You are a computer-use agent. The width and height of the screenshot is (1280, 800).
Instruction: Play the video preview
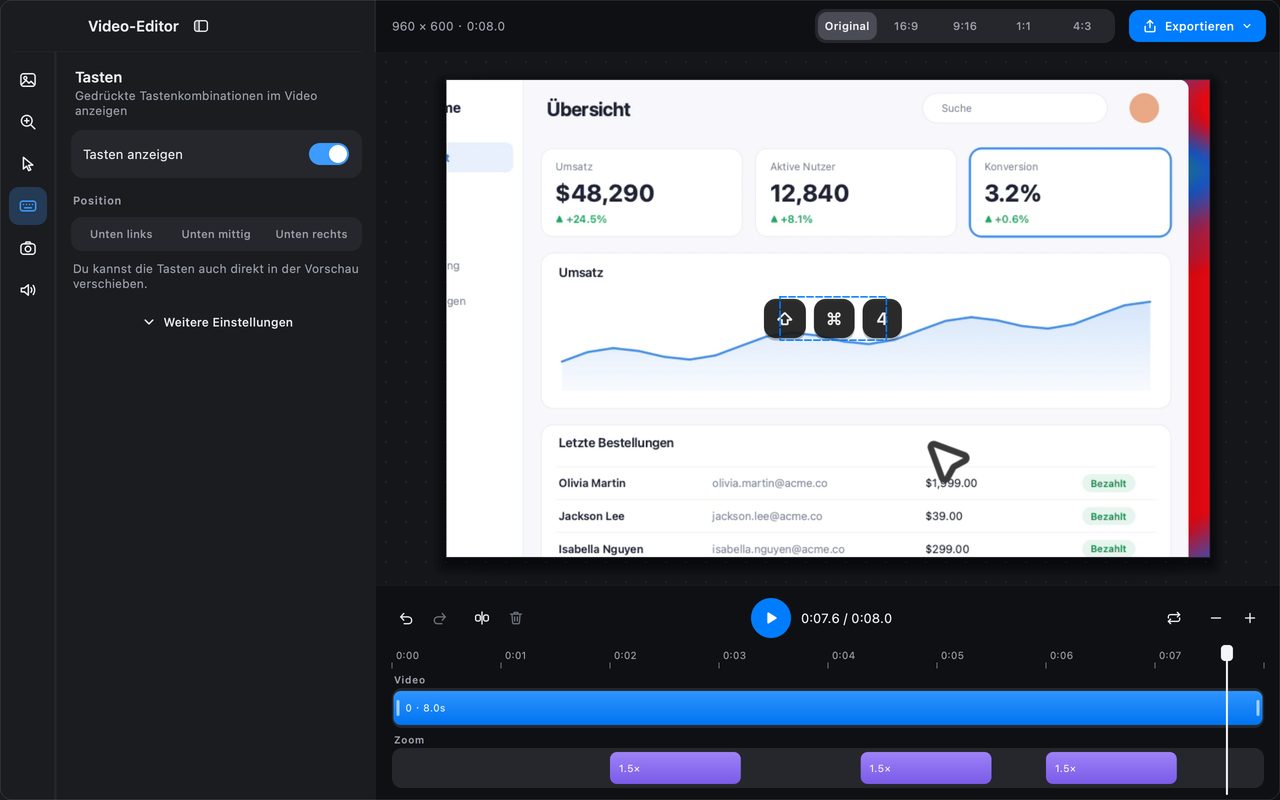[771, 618]
